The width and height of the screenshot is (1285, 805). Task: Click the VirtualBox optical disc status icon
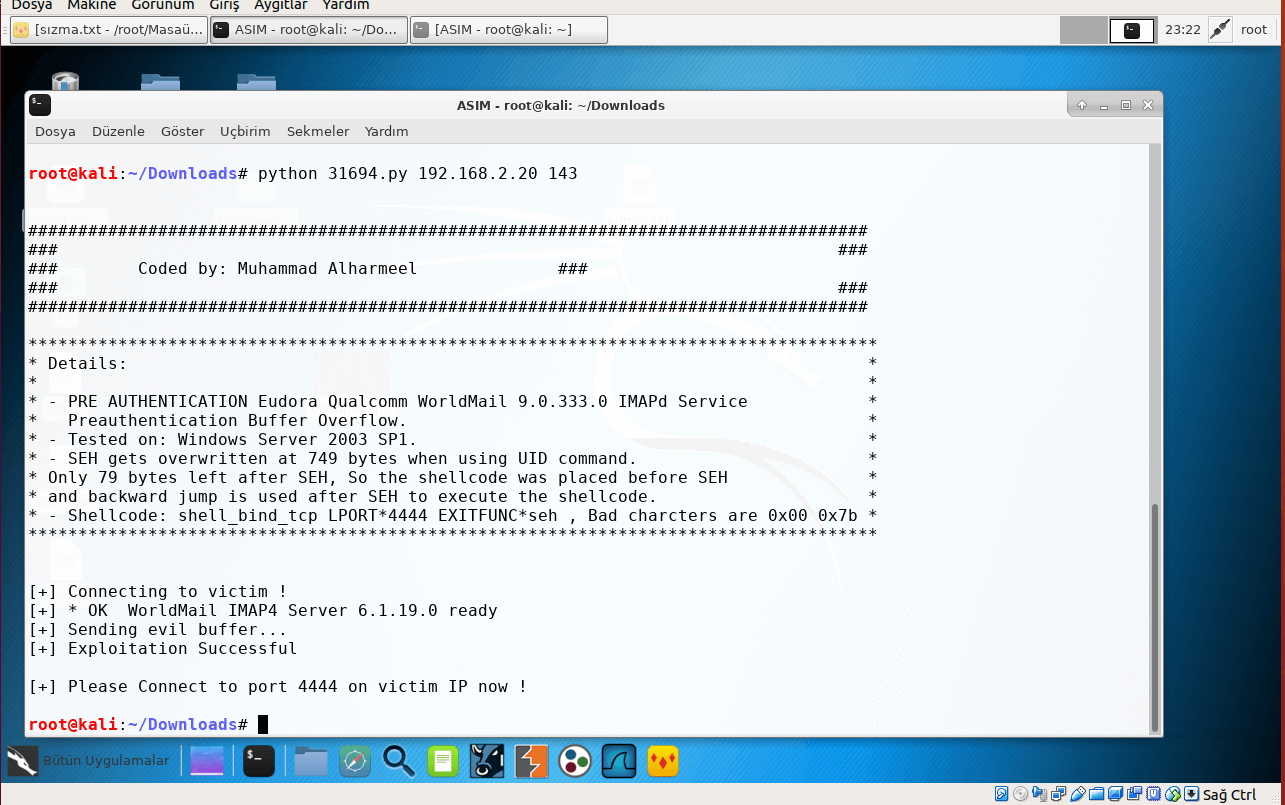coord(1021,794)
